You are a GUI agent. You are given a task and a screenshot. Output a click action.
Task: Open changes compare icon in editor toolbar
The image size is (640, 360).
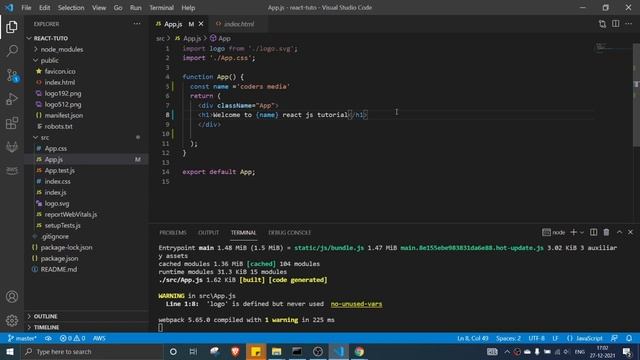tap(602, 24)
